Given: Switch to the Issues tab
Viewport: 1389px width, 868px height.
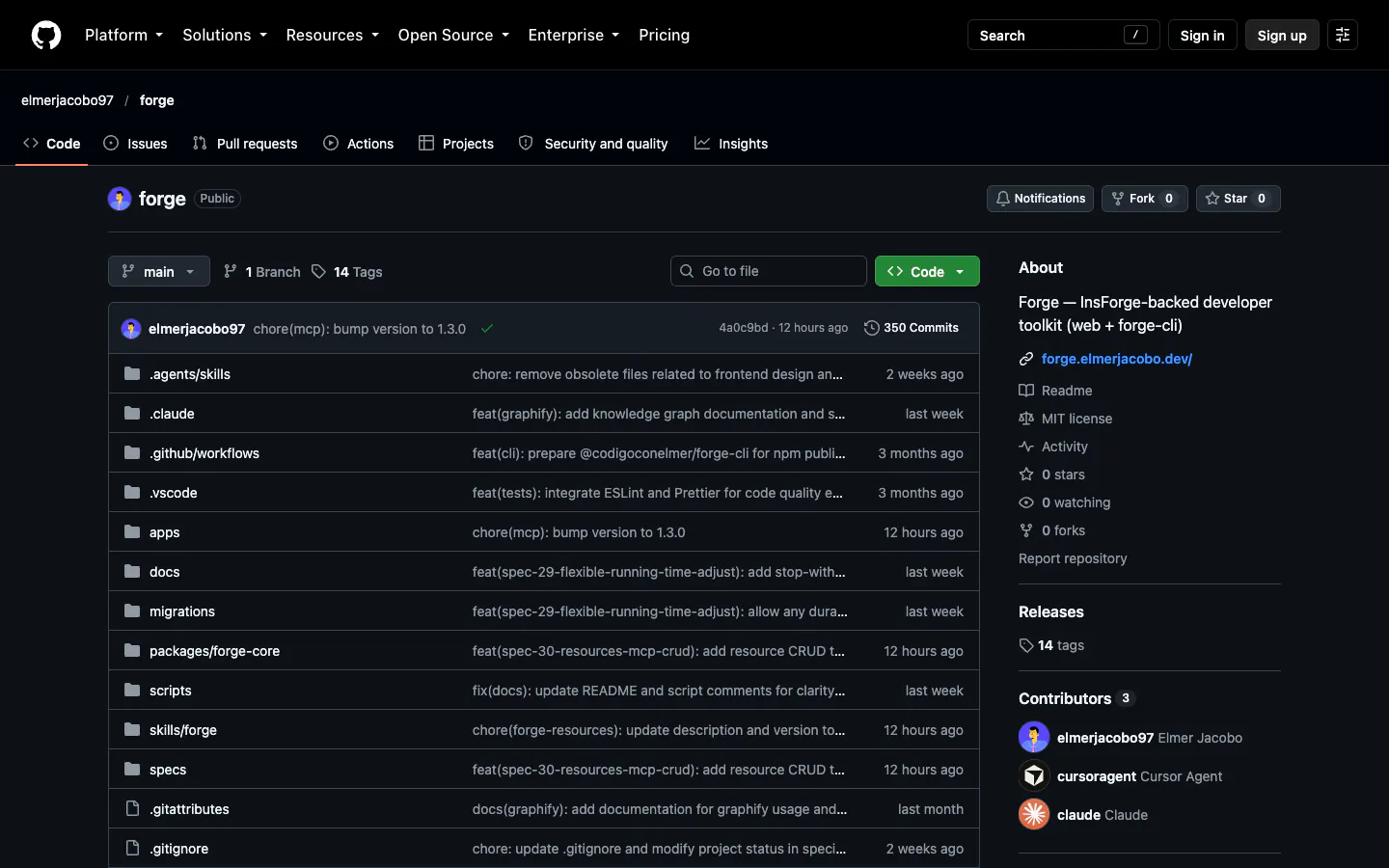Looking at the screenshot, I should point(136,144).
